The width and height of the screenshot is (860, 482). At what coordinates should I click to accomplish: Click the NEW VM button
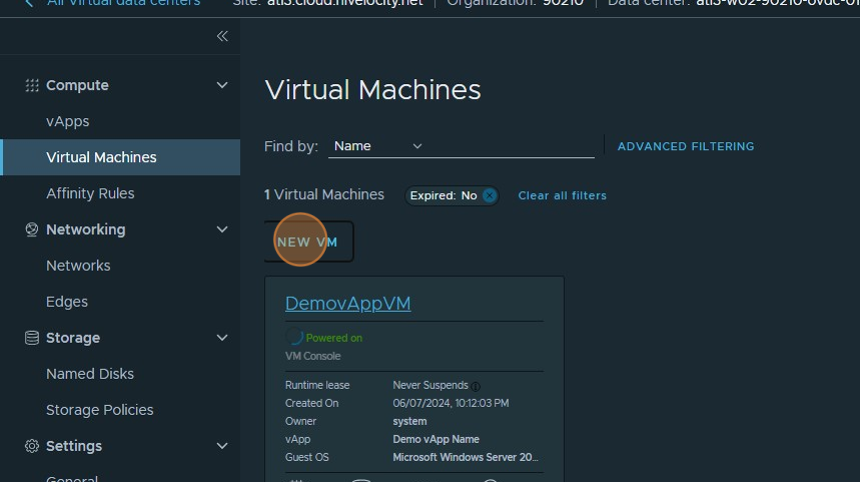[308, 242]
